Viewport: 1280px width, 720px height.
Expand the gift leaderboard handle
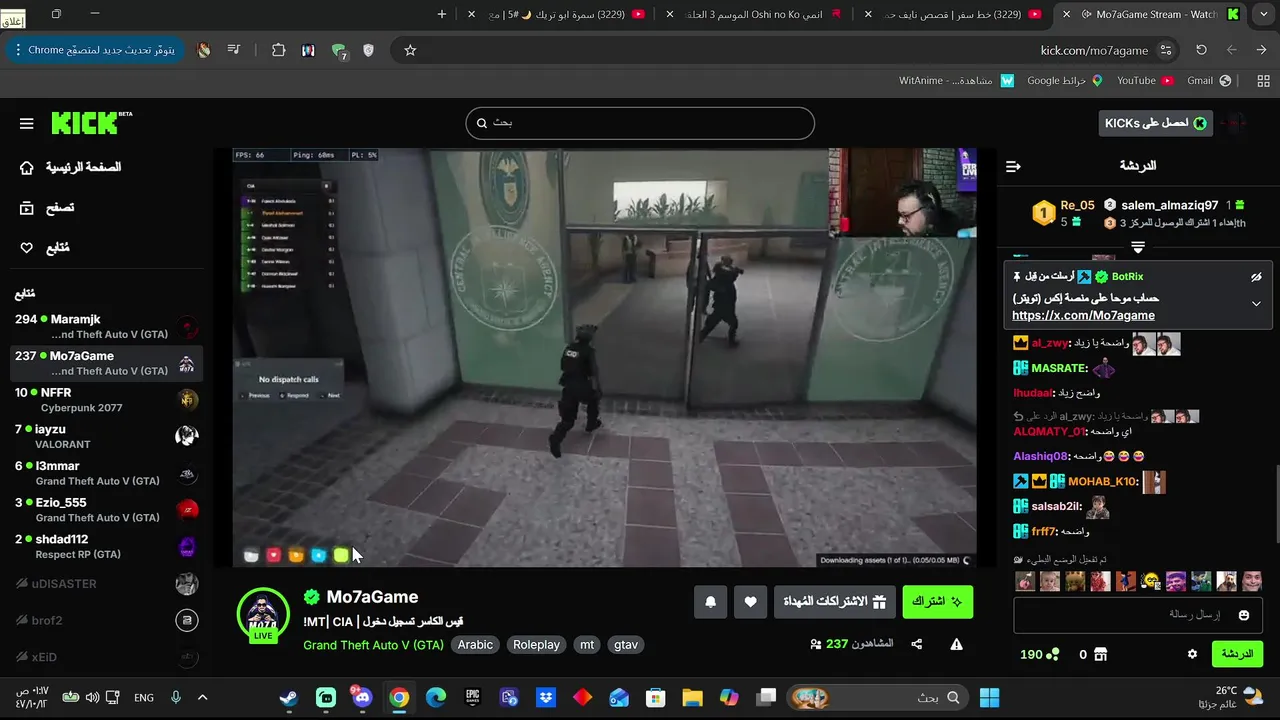(x=1138, y=247)
